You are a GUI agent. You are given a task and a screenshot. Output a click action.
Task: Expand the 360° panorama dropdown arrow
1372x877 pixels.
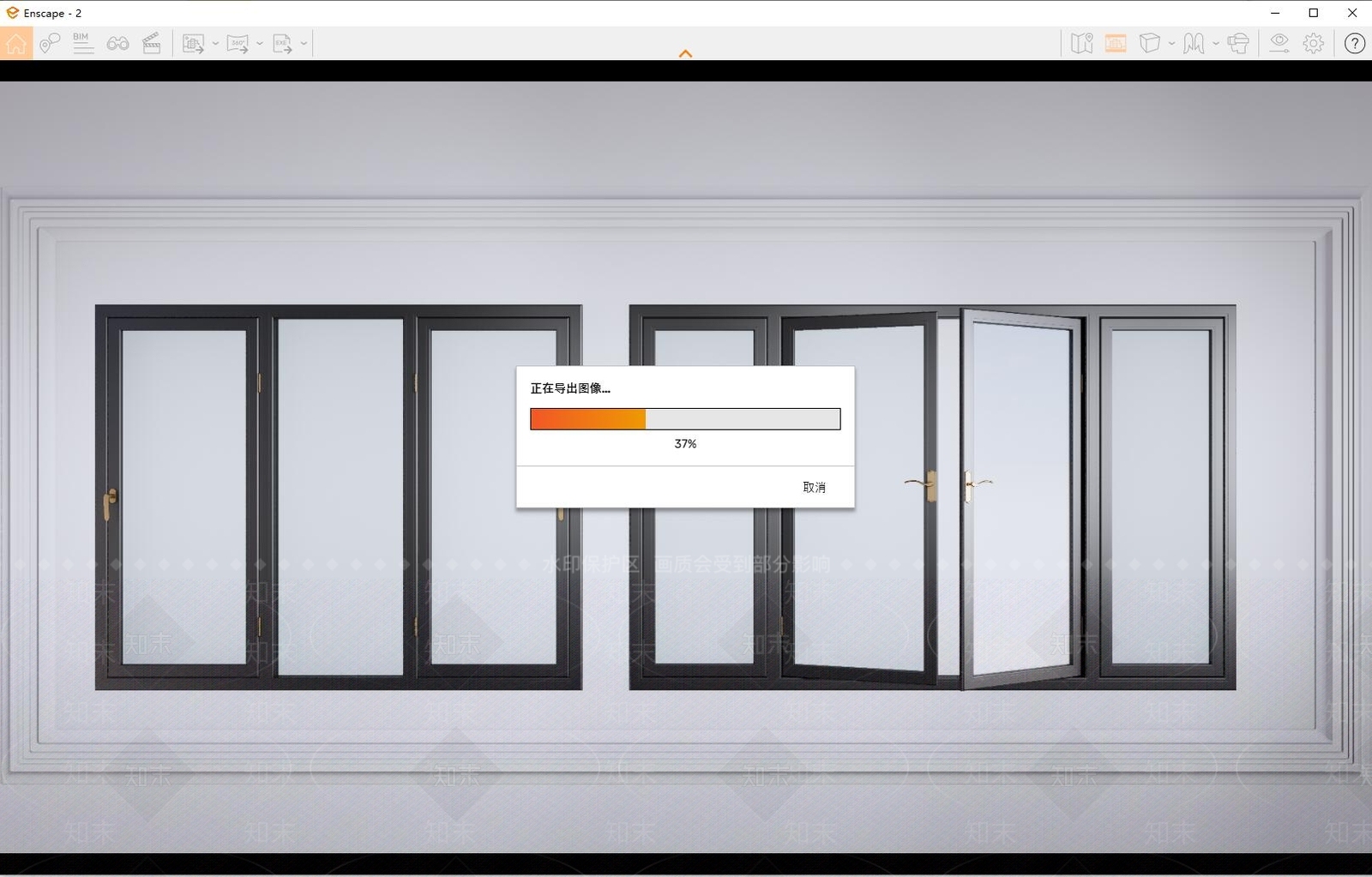[260, 43]
